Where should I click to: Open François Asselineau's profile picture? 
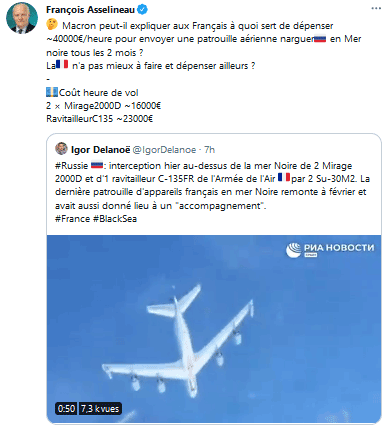[x=21, y=18]
